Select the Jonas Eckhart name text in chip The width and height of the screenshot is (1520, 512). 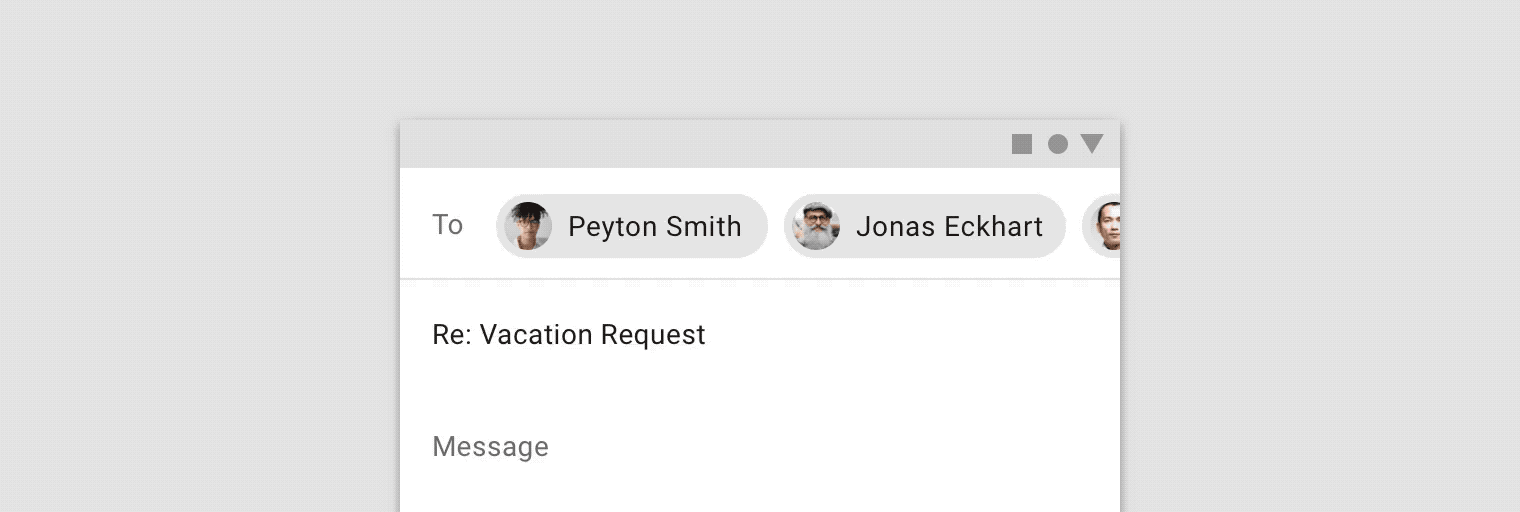click(x=949, y=227)
